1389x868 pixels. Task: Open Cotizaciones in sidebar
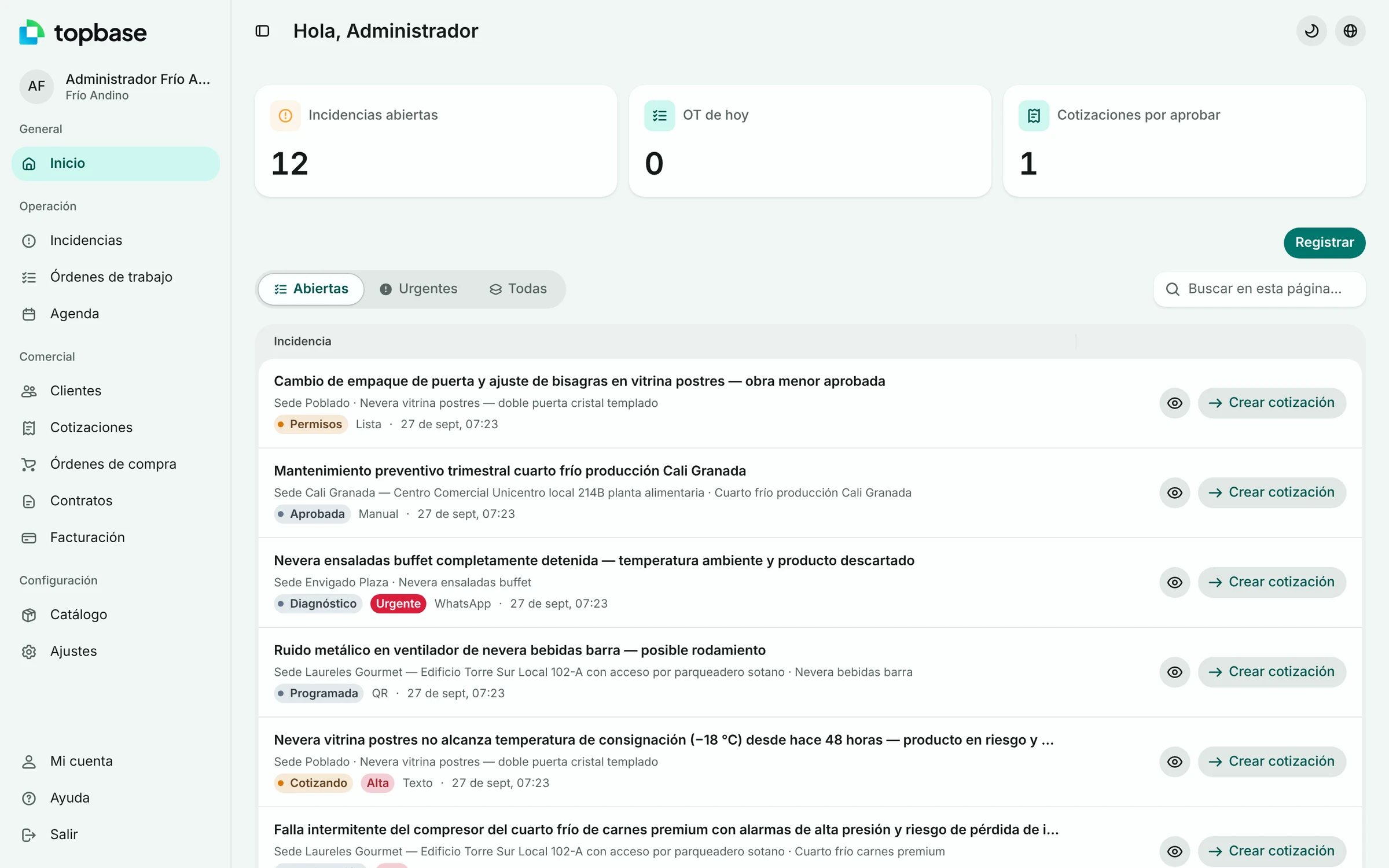[x=116, y=428]
